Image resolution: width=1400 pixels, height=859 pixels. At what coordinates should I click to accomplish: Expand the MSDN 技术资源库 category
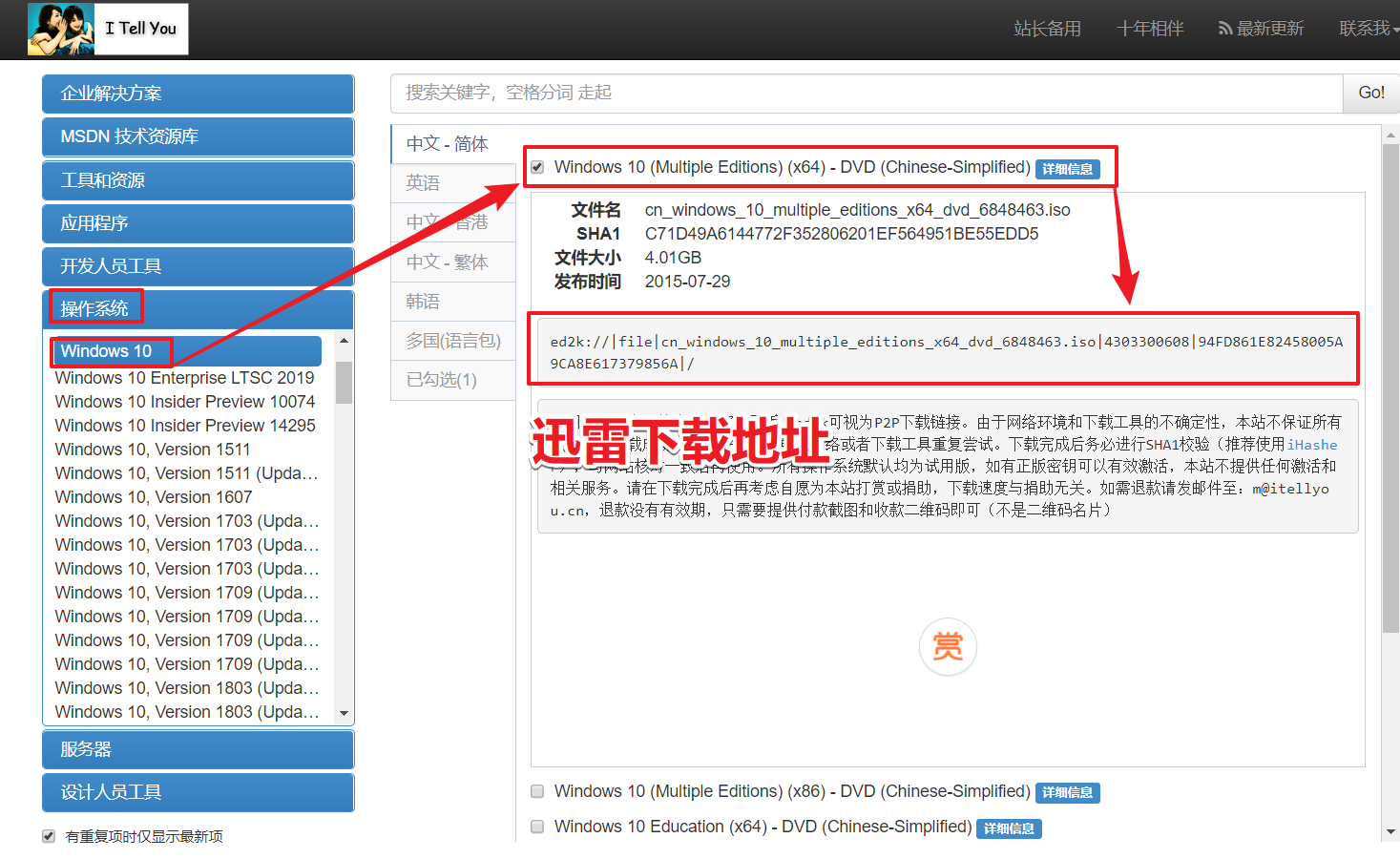pyautogui.click(x=198, y=136)
